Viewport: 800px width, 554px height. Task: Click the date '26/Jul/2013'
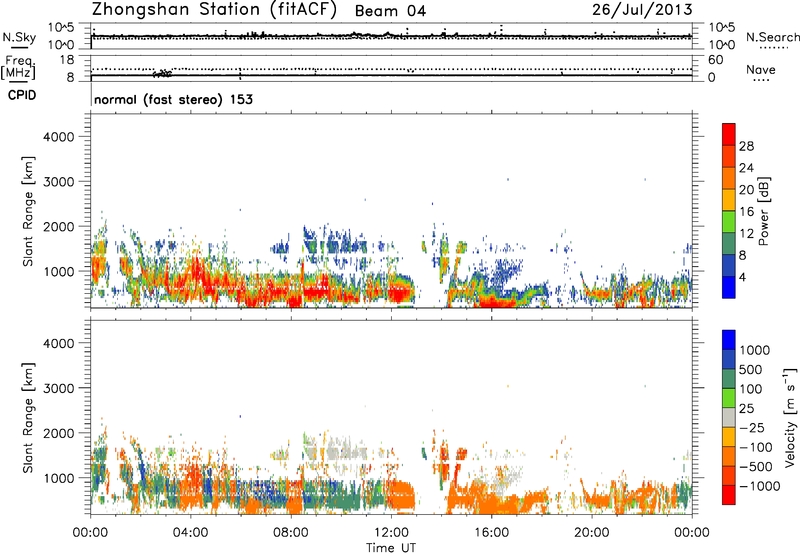tap(642, 10)
